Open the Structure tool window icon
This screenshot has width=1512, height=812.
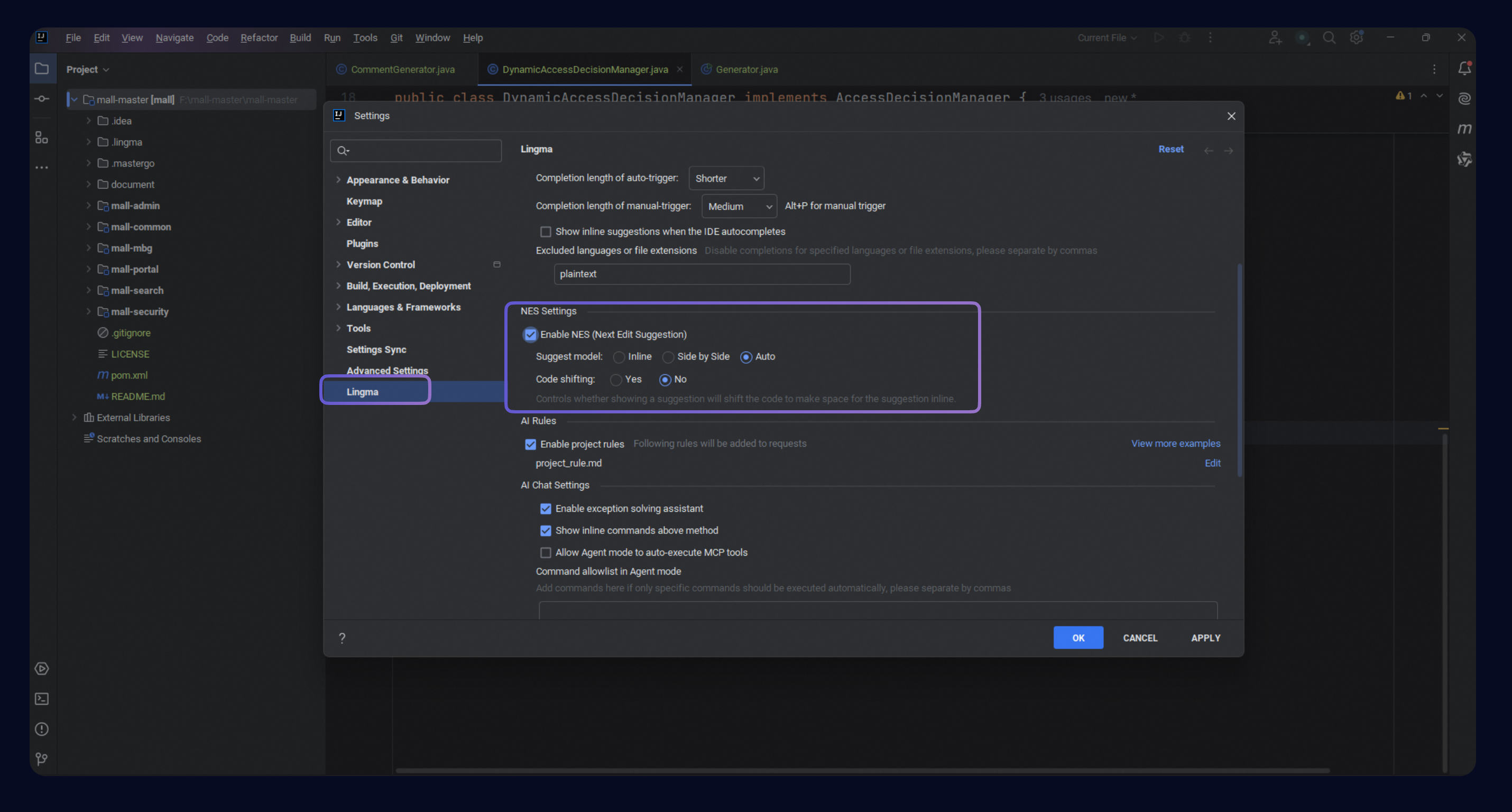pos(42,137)
